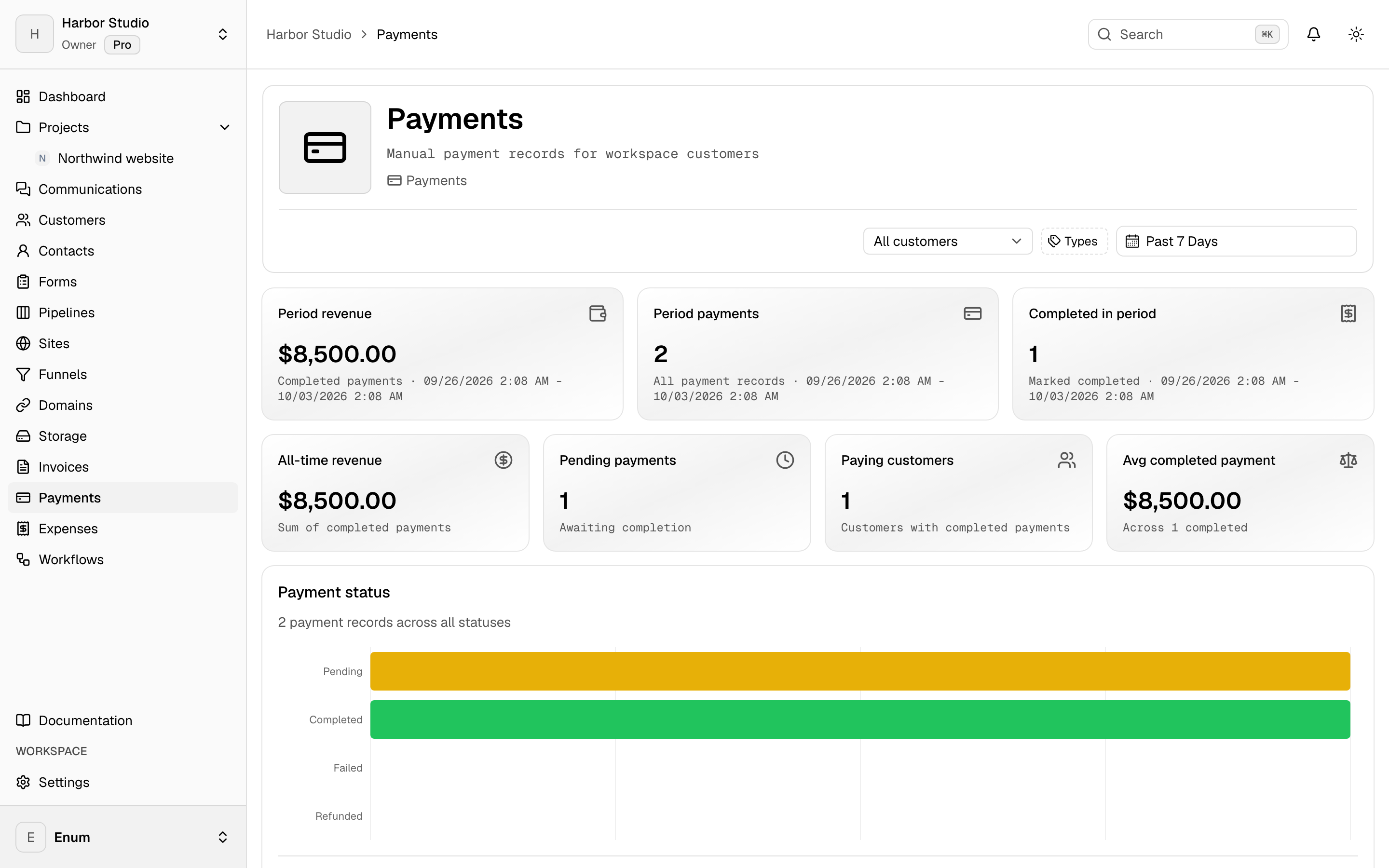Click the E user avatar
The image size is (1389, 868).
[31, 837]
